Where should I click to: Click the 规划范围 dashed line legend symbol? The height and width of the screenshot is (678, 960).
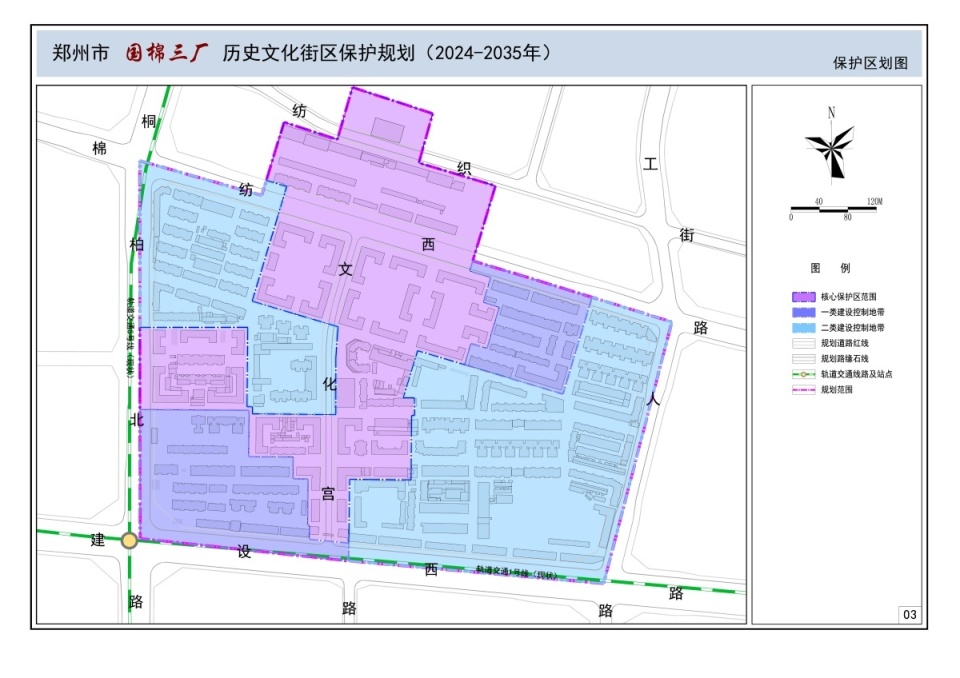pos(803,390)
